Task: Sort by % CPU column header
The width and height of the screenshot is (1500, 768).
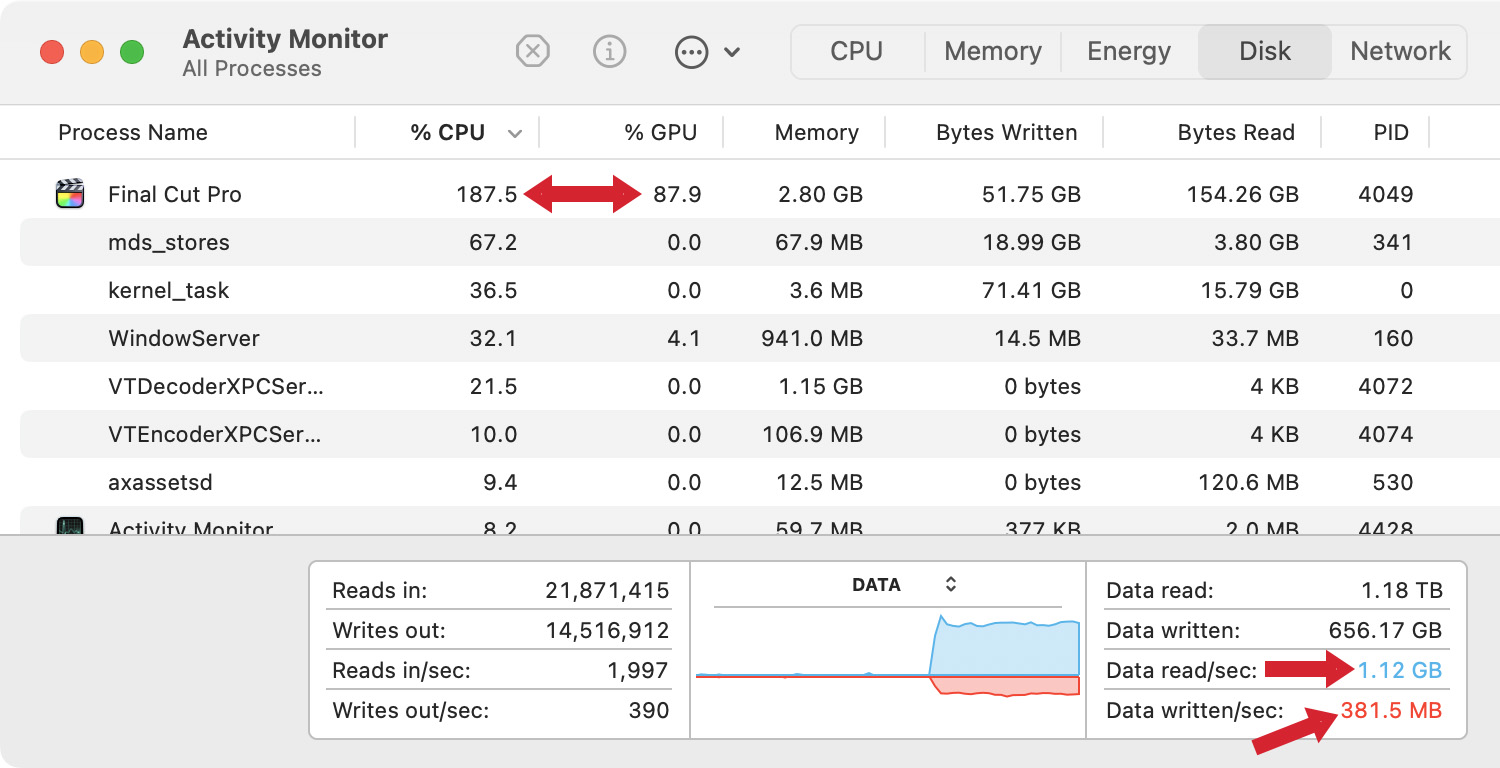Action: [x=447, y=132]
